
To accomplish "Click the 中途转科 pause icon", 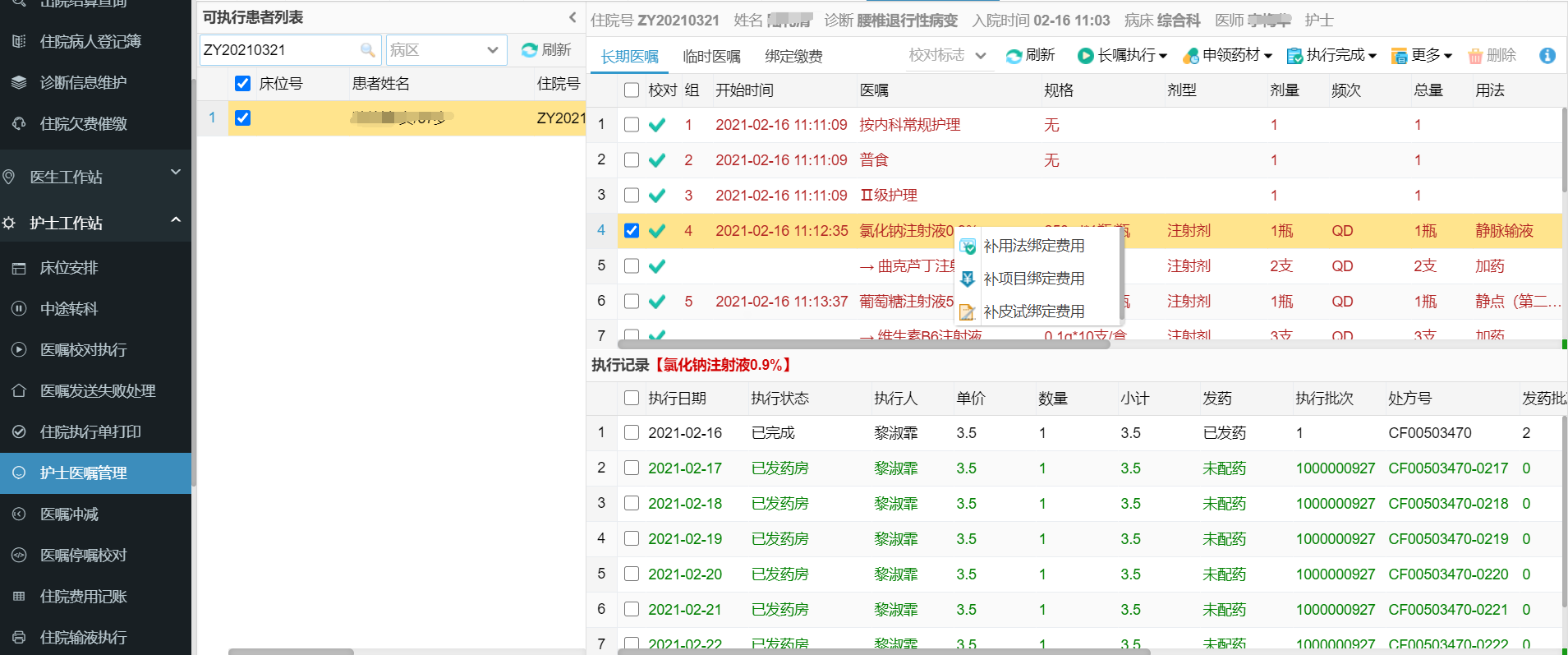I will [19, 309].
